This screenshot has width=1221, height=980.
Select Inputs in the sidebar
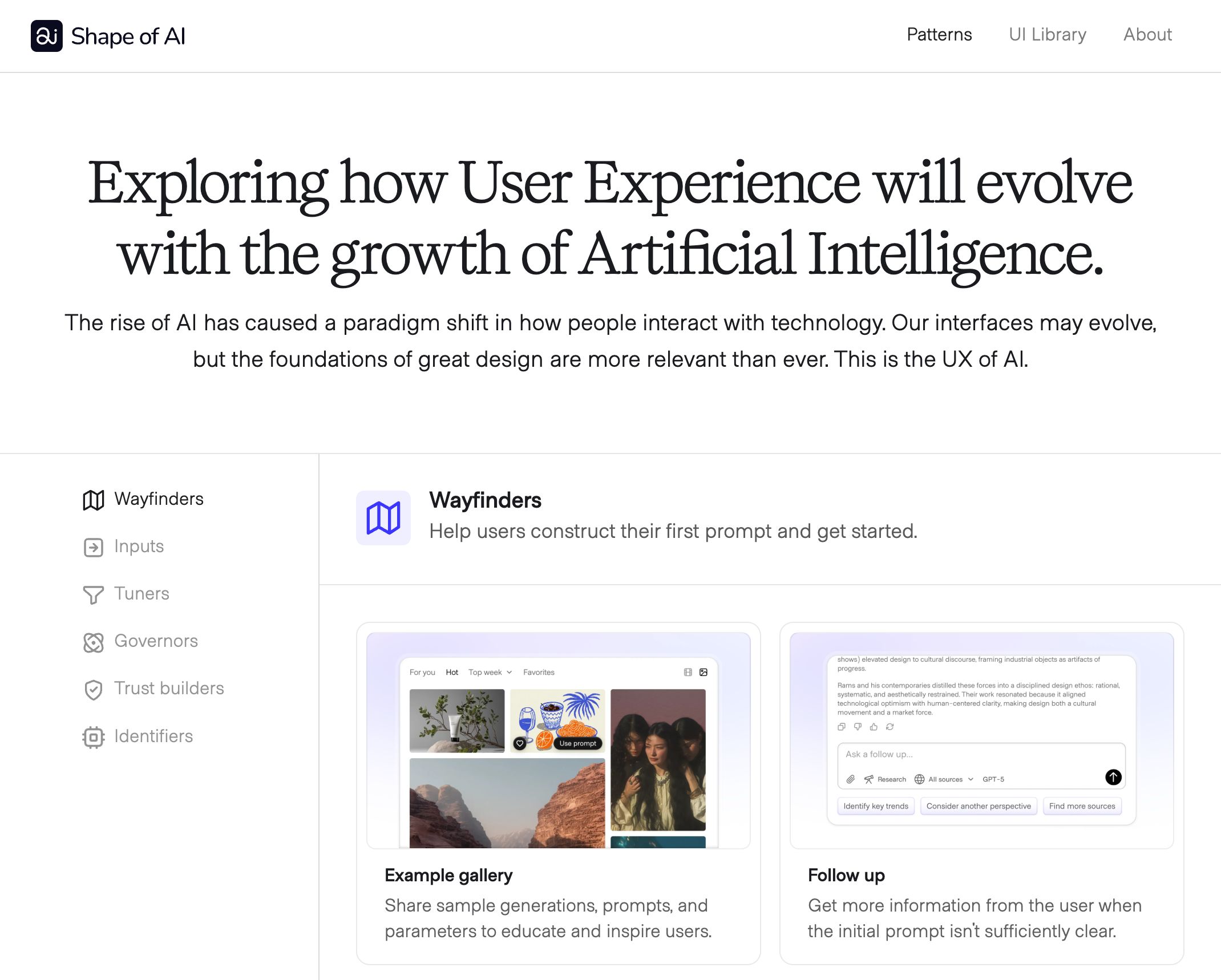pyautogui.click(x=139, y=546)
